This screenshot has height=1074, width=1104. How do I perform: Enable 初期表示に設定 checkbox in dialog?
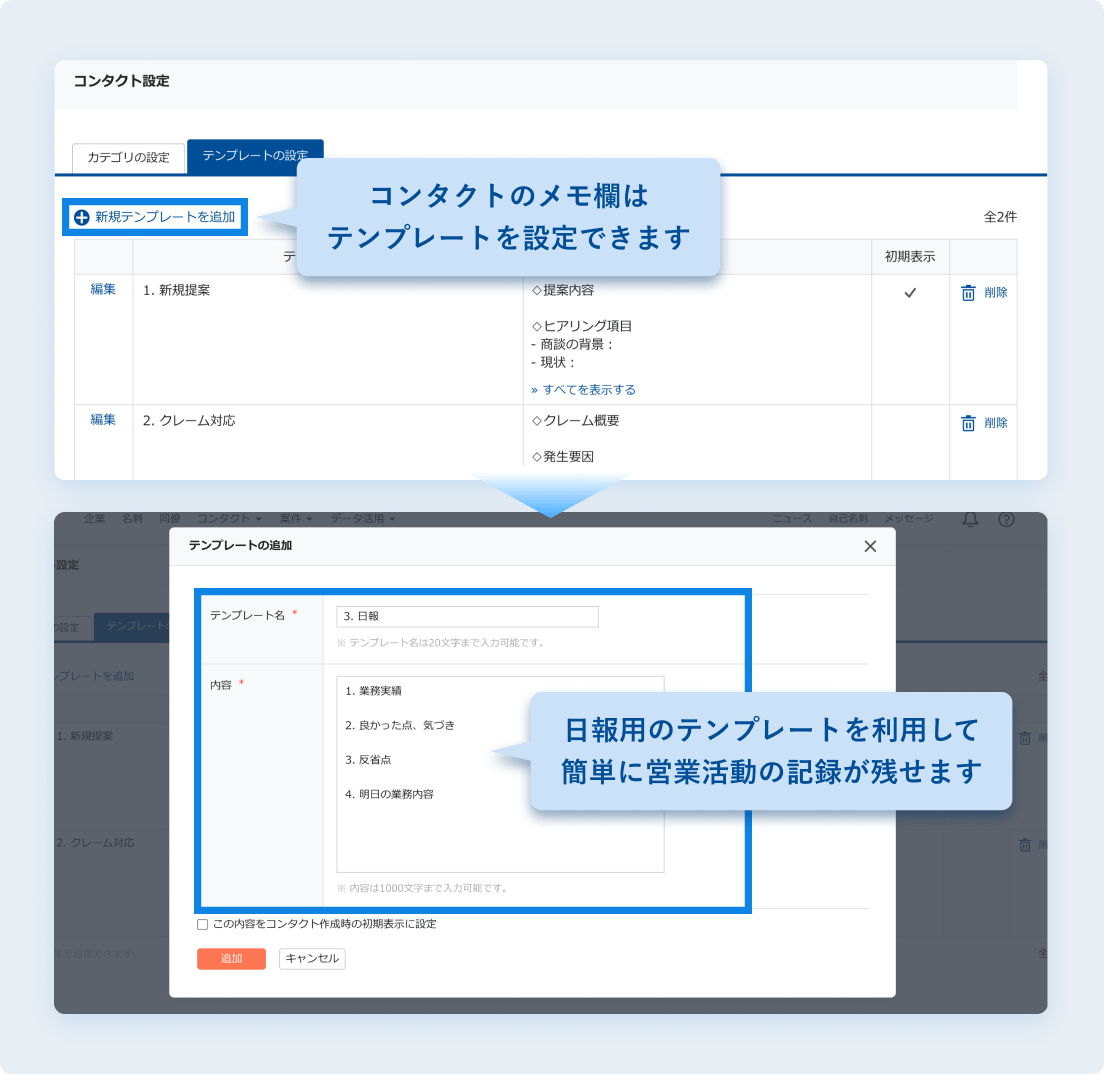[203, 925]
